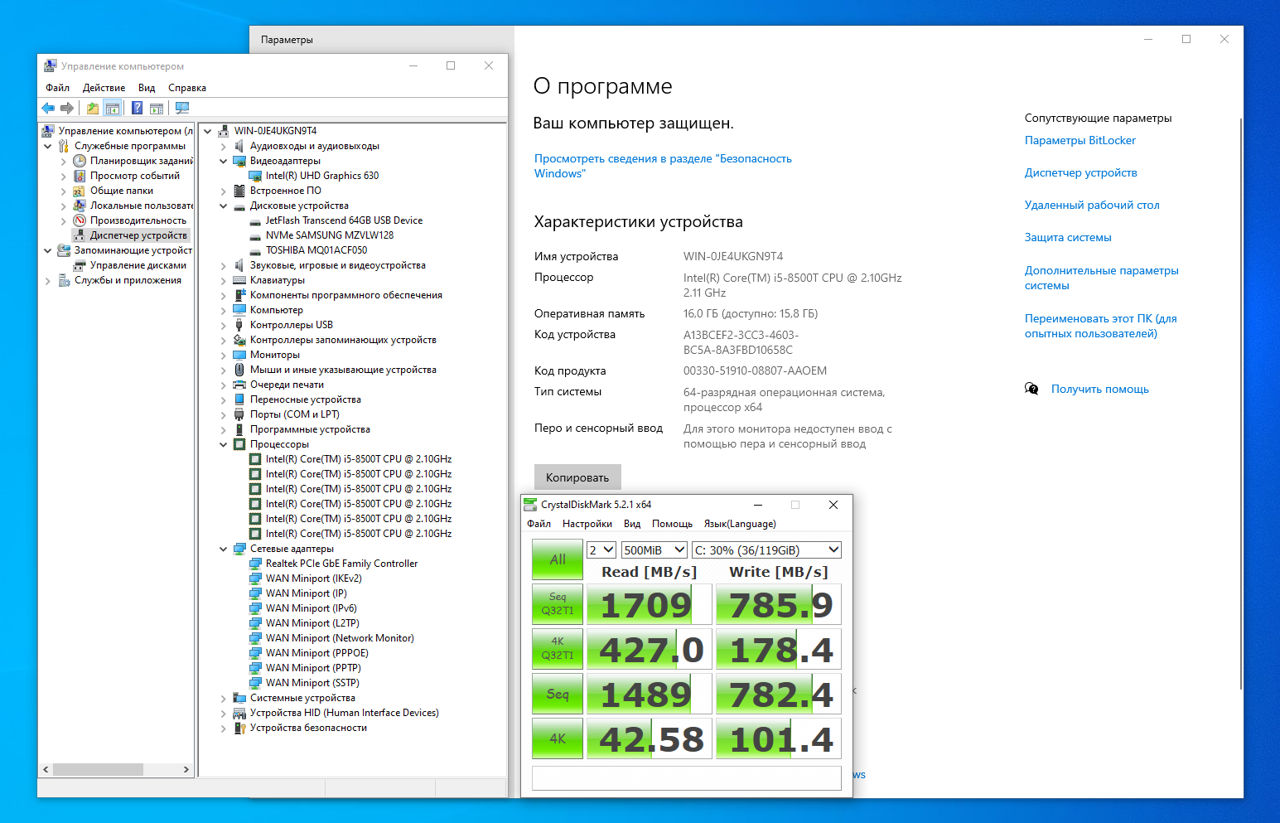Screen dimensions: 1280x823
Task: Open the drive dropdown C: 30% (36/119GiB)
Action: pyautogui.click(x=766, y=550)
